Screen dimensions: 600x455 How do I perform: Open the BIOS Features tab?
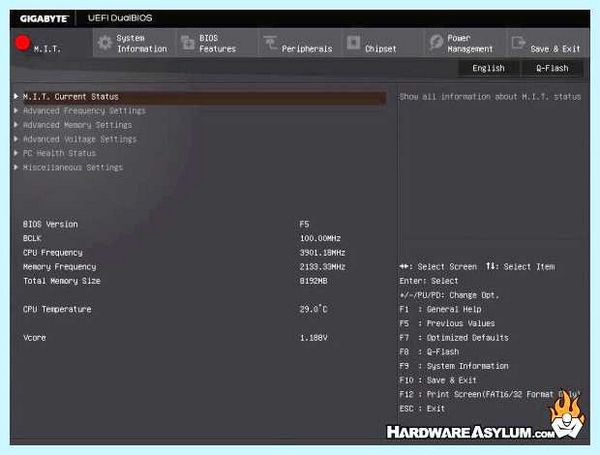(217, 42)
